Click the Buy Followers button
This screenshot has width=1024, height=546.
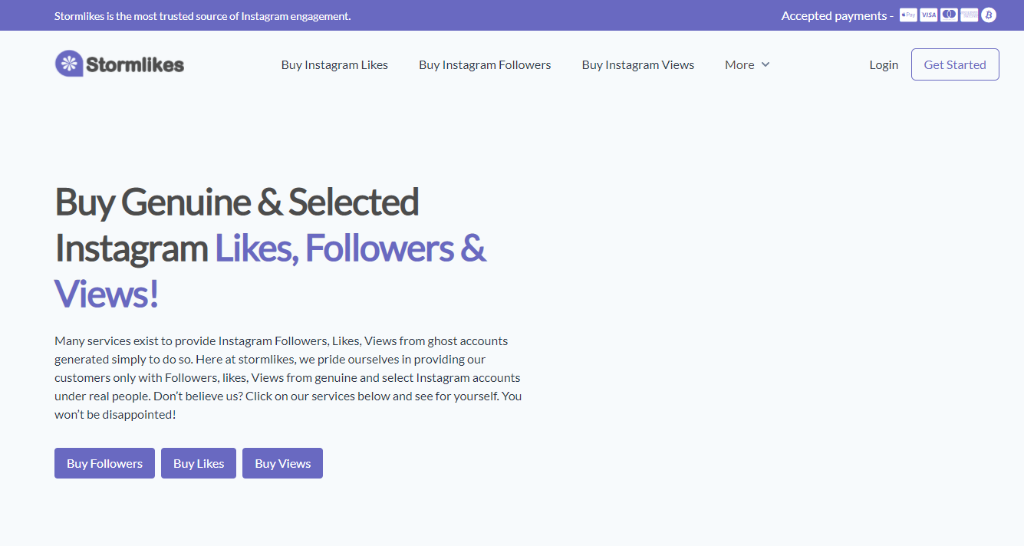[x=104, y=463]
